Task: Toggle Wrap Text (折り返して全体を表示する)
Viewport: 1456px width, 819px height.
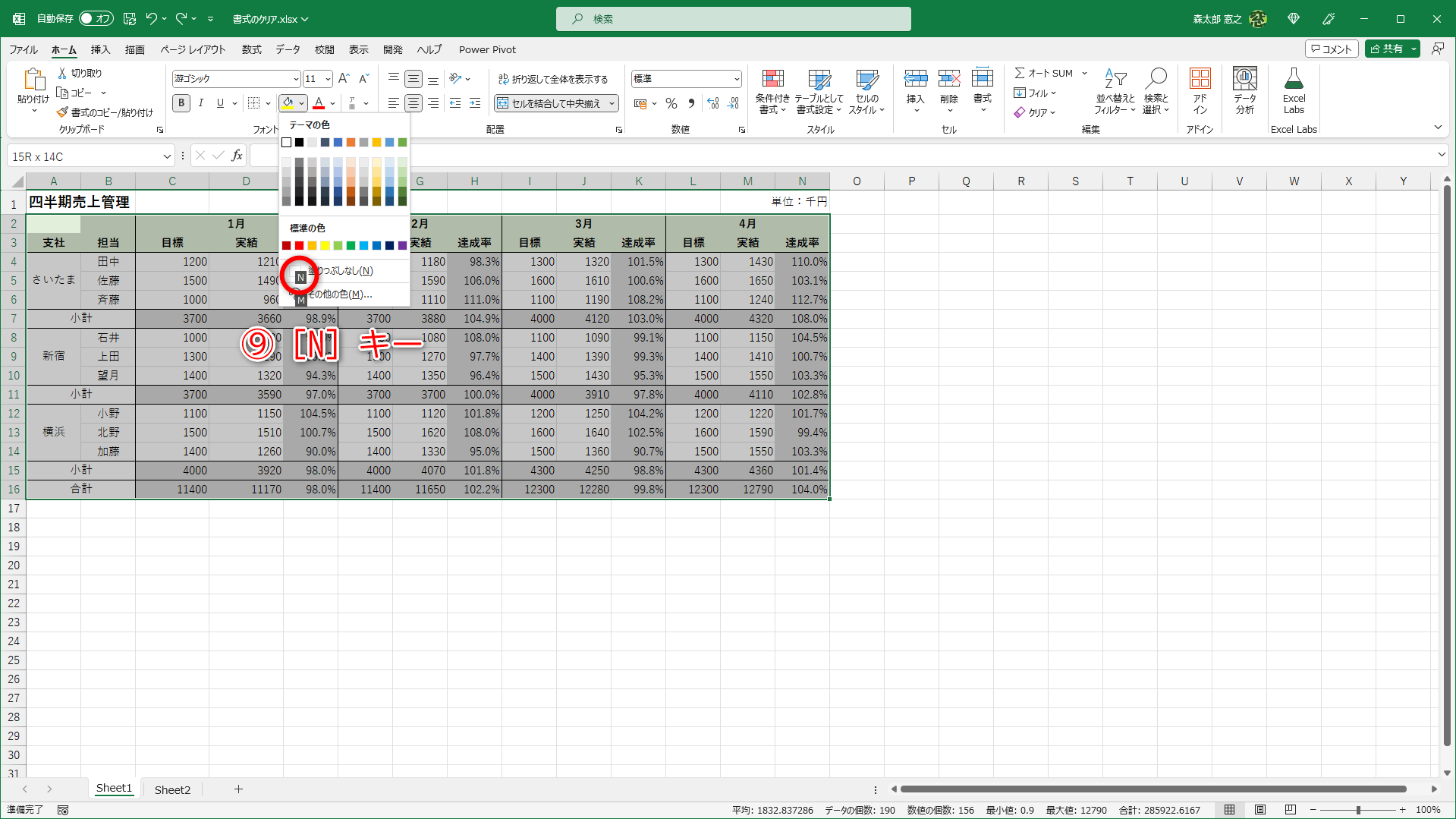Action: pyautogui.click(x=553, y=79)
